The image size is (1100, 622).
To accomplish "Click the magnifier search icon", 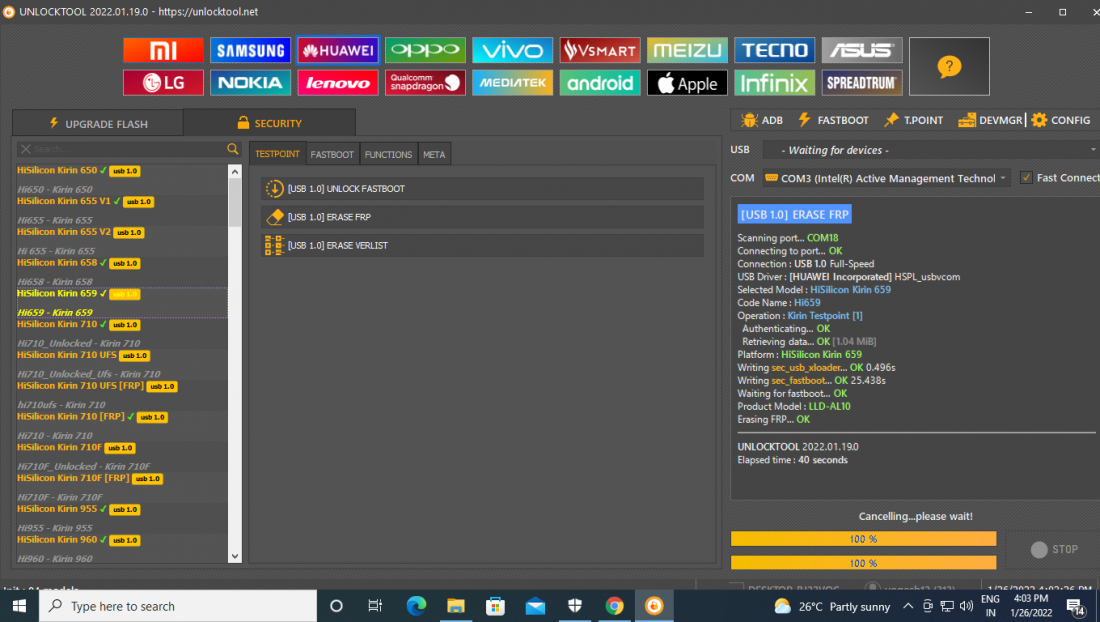I will tap(233, 149).
